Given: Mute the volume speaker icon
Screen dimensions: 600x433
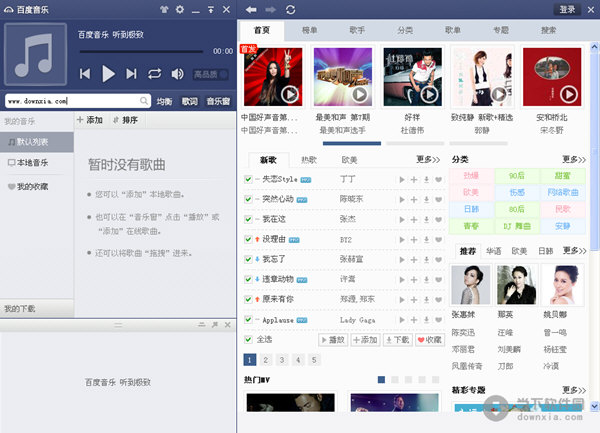Looking at the screenshot, I should click(178, 74).
